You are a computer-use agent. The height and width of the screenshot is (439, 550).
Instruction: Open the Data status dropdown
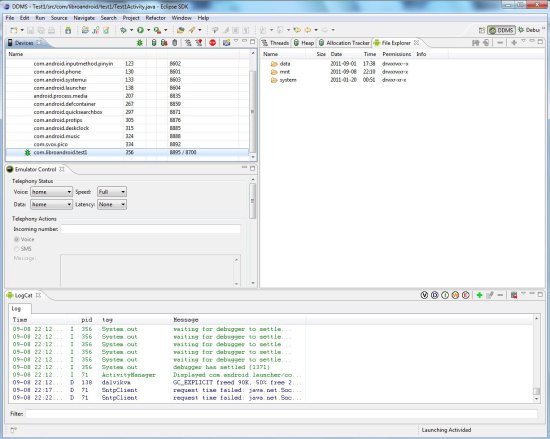click(52, 204)
